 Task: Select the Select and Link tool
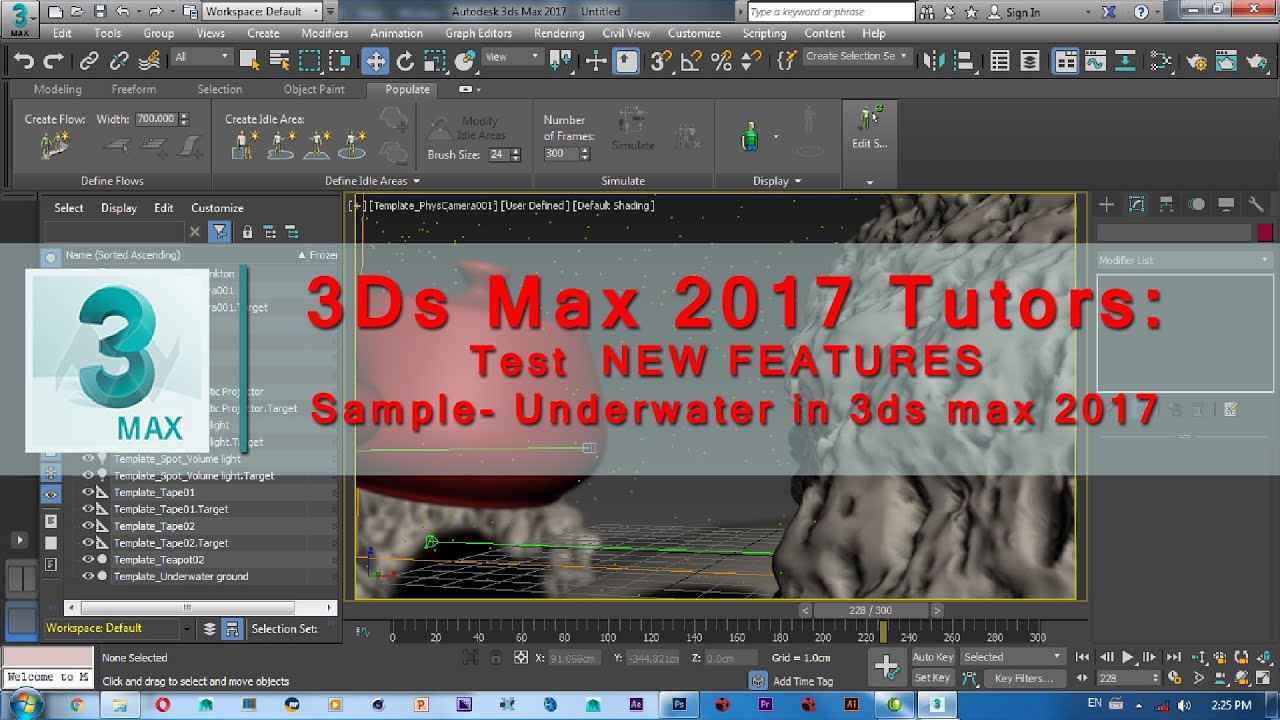pyautogui.click(x=89, y=61)
